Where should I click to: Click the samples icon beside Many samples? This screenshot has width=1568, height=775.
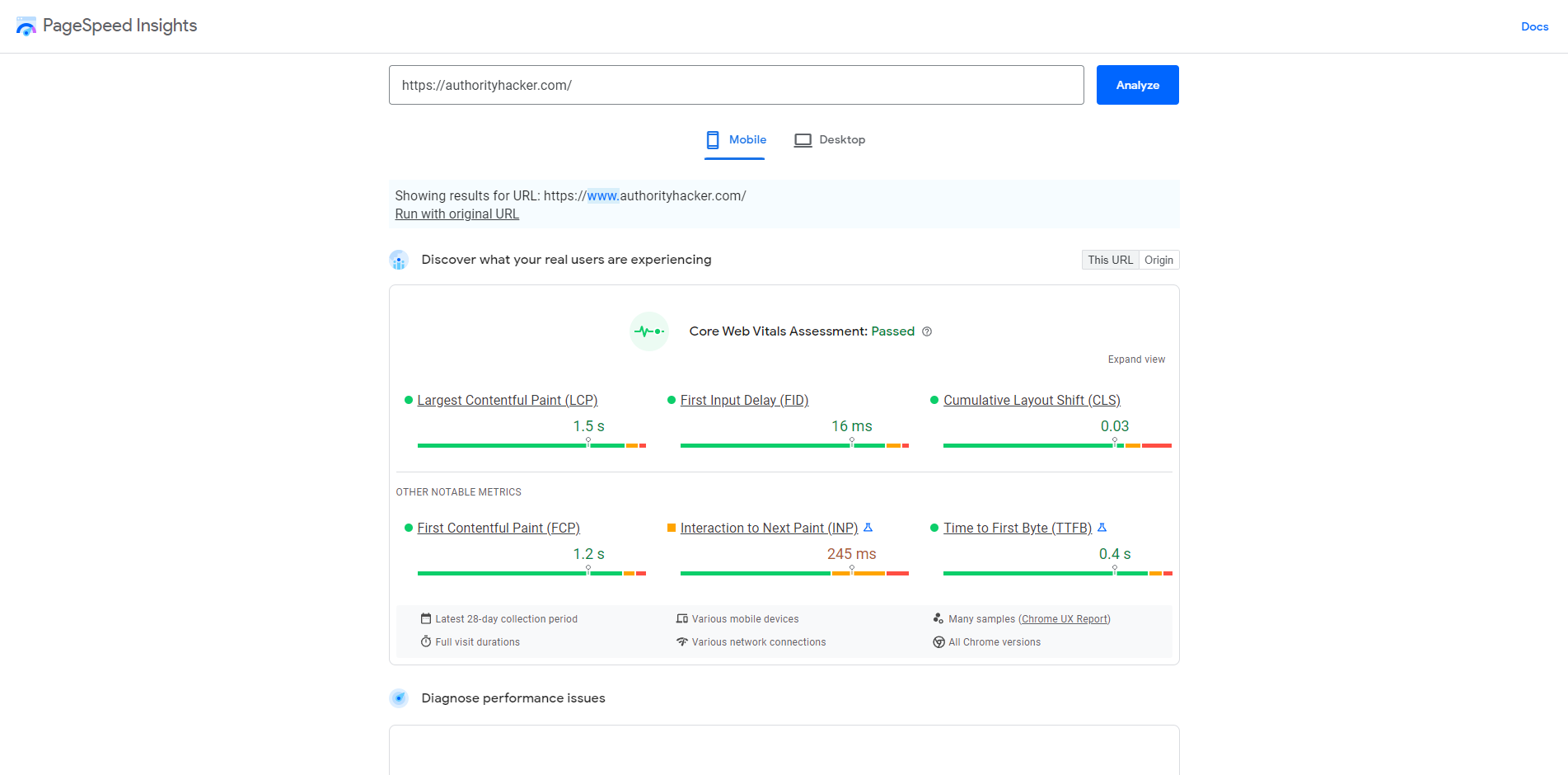coord(938,618)
